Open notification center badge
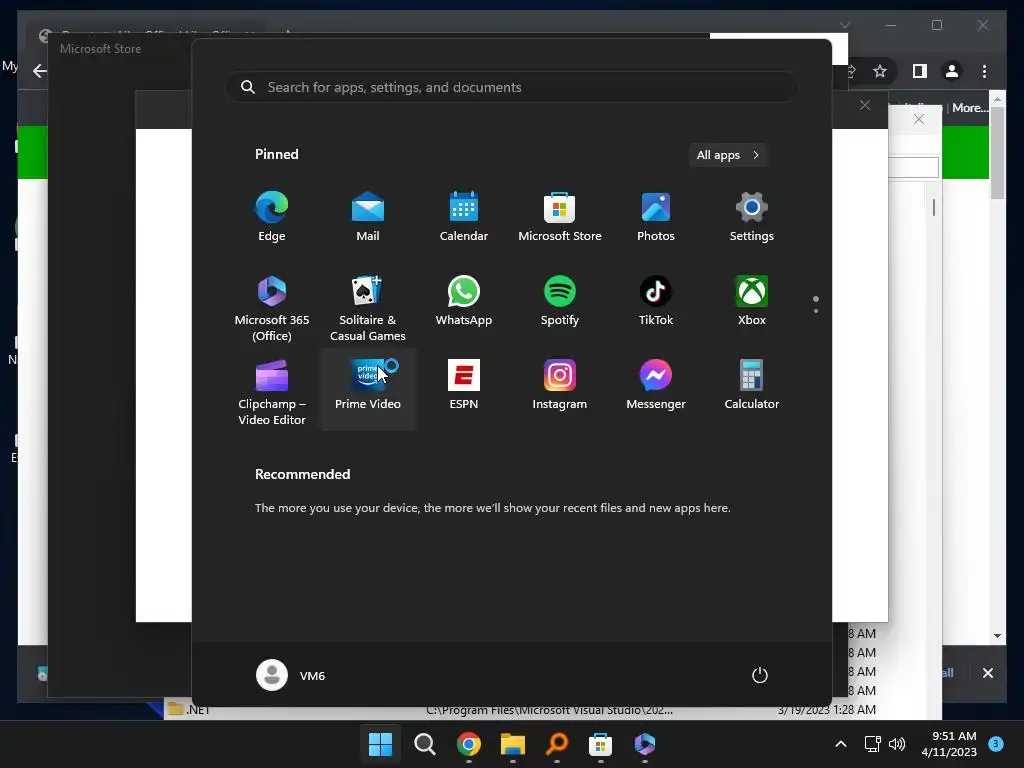 (x=996, y=744)
